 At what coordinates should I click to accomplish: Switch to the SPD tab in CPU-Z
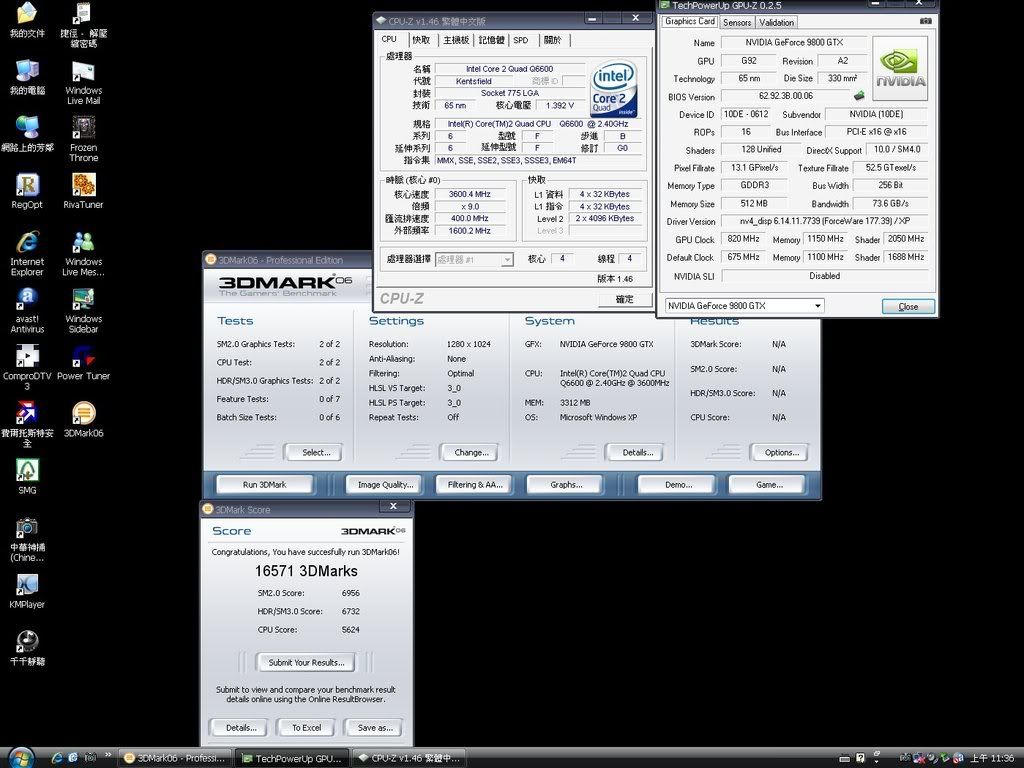click(520, 40)
